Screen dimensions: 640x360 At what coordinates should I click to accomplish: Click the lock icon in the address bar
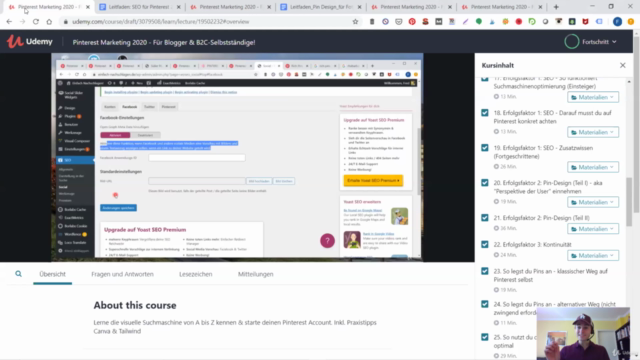click(x=65, y=22)
